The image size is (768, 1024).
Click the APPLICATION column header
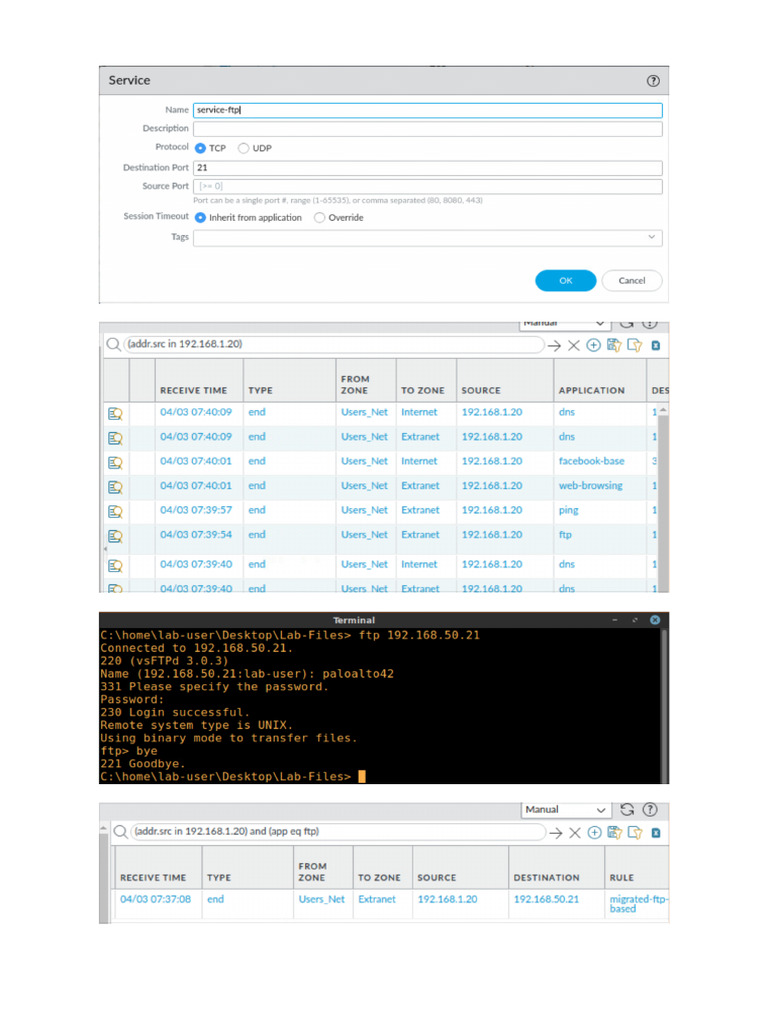(591, 390)
